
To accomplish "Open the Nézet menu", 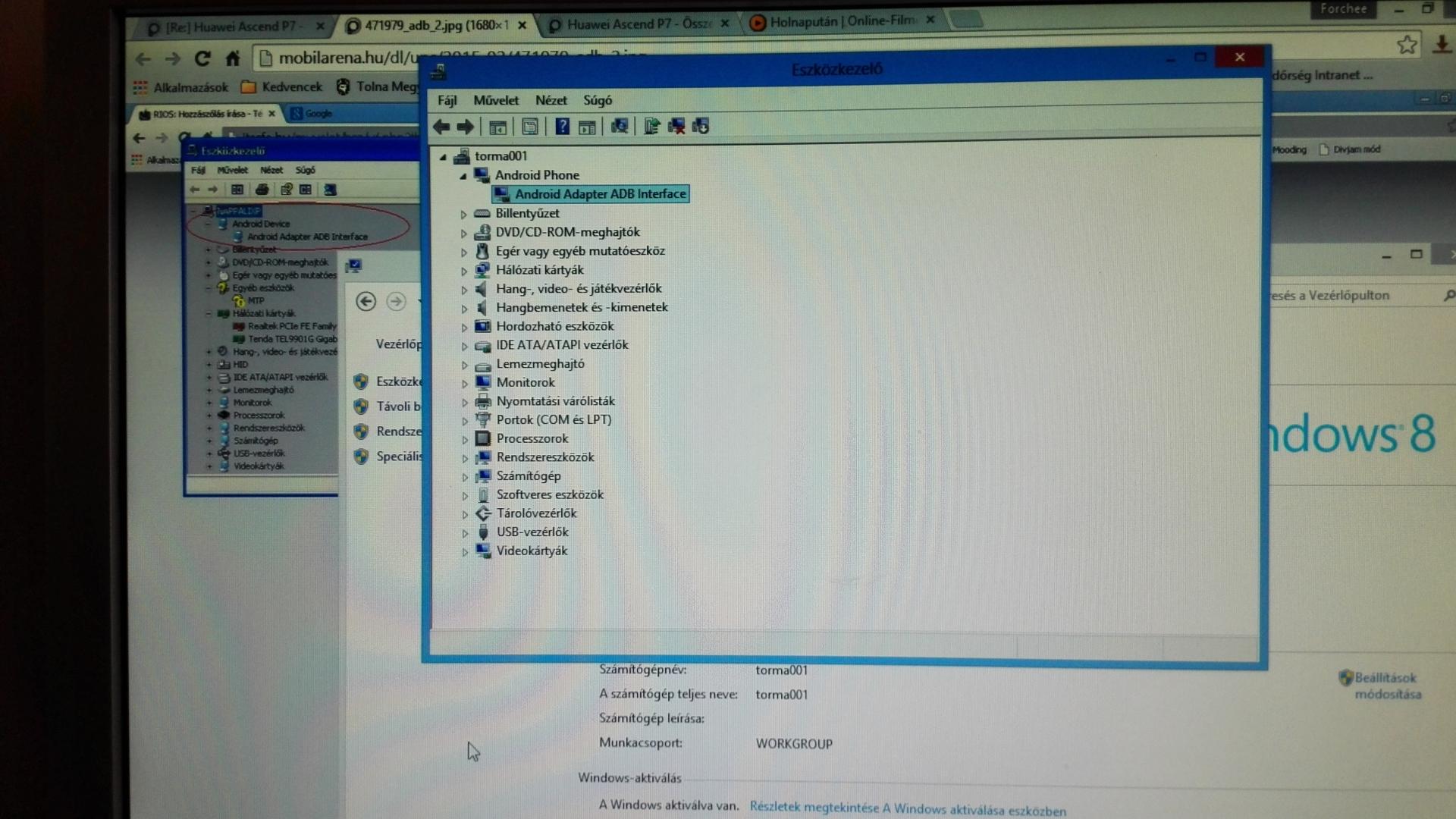I will click(551, 100).
